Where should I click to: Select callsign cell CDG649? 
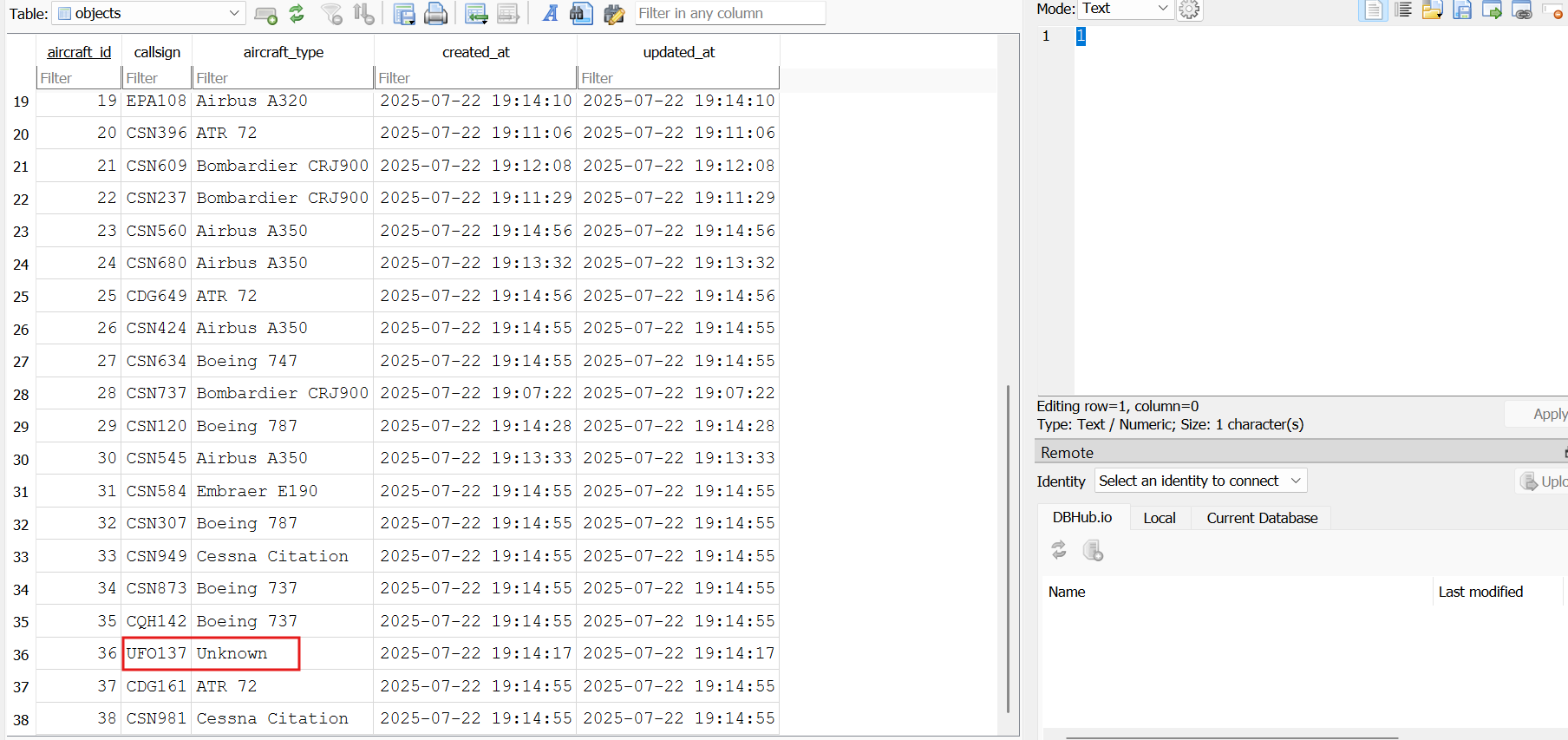coord(157,296)
